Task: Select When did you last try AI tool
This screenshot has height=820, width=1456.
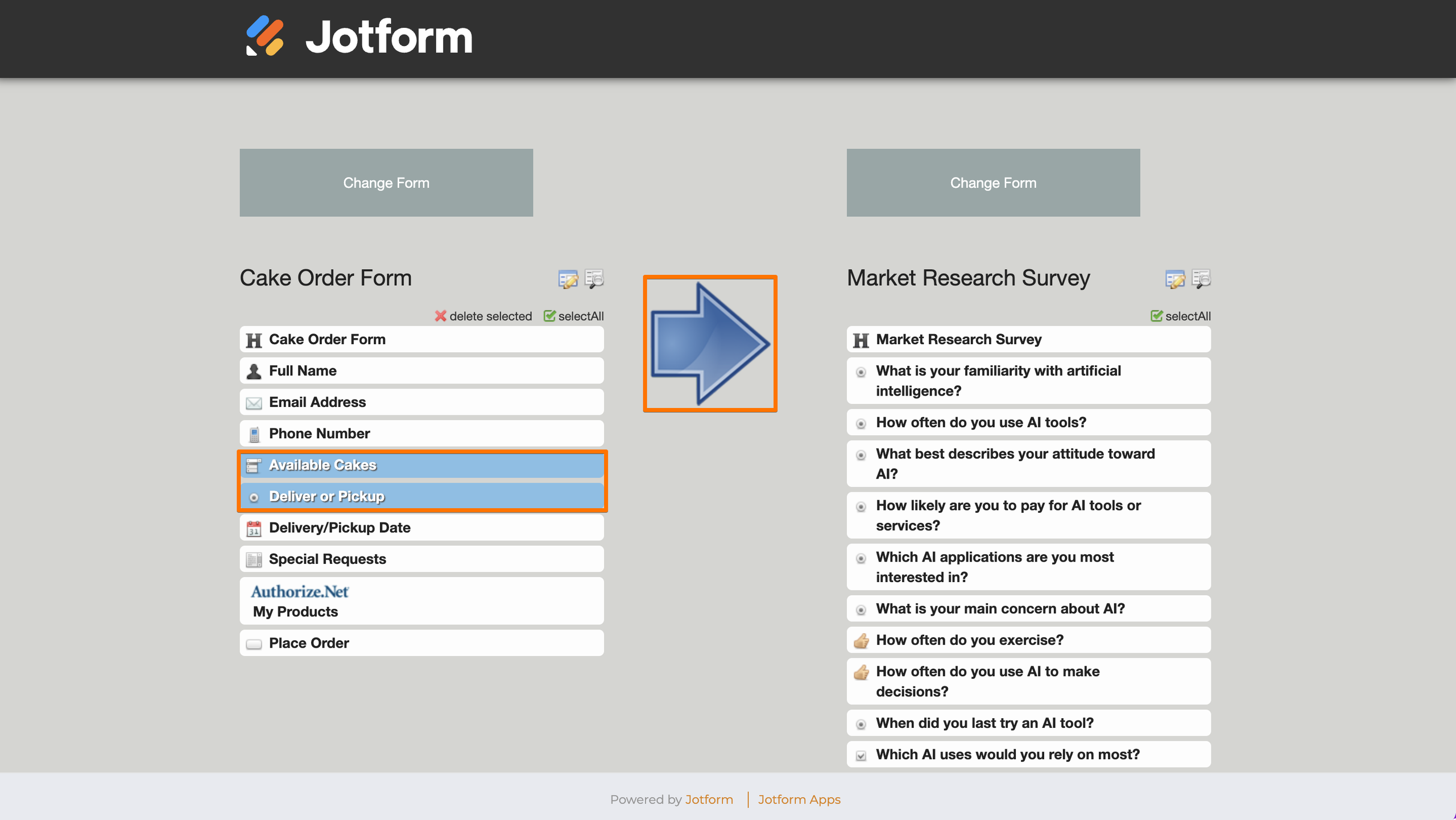Action: pyautogui.click(x=1028, y=723)
